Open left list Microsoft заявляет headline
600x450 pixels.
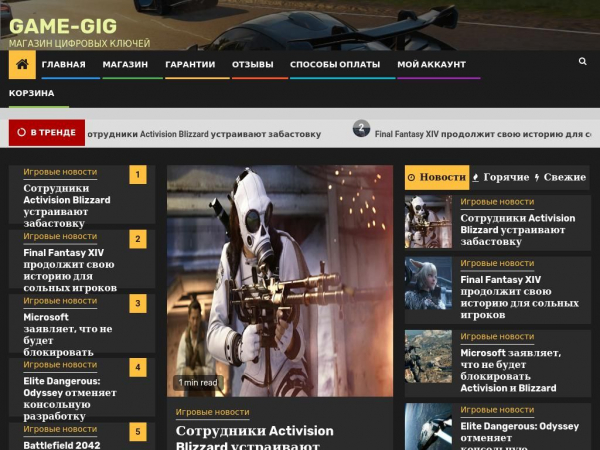coord(68,335)
